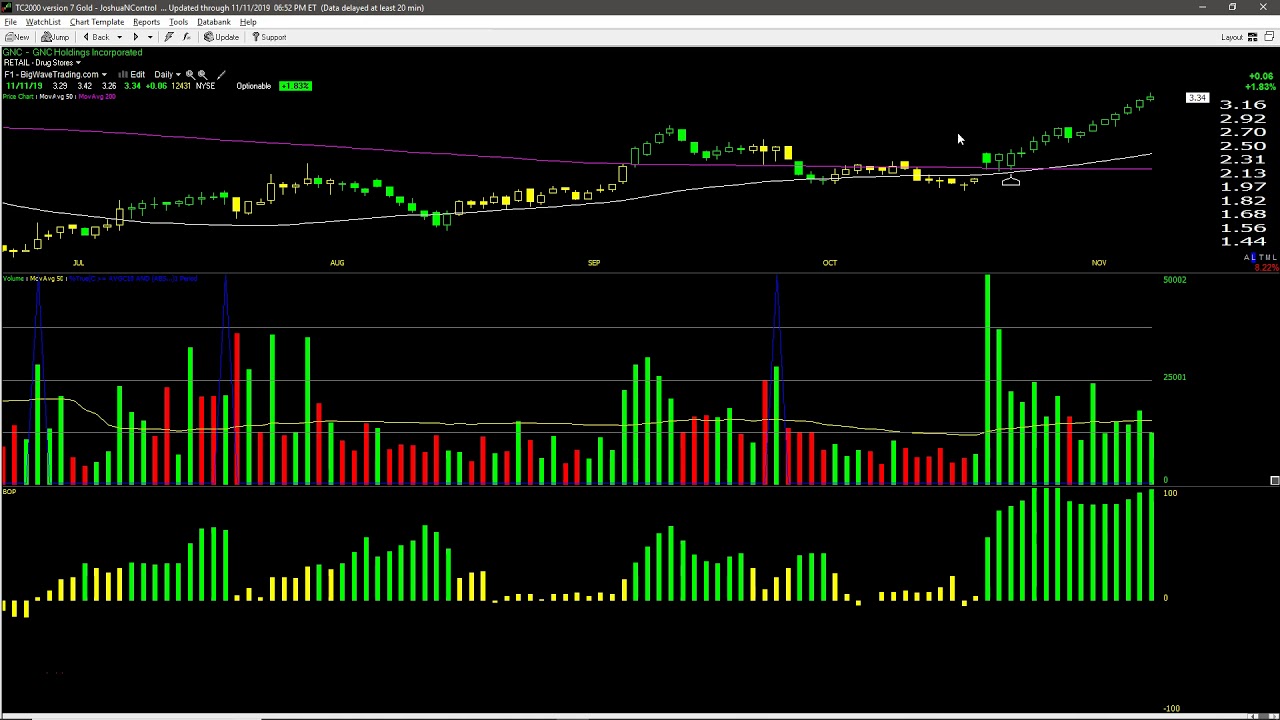
Task: Click the 50002 volume scale label
Action: [x=1175, y=280]
